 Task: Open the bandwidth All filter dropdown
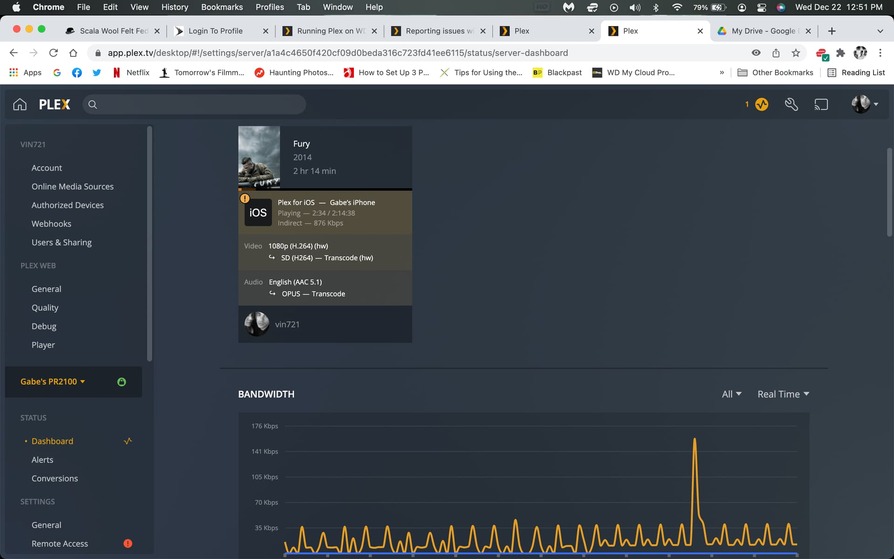click(732, 394)
